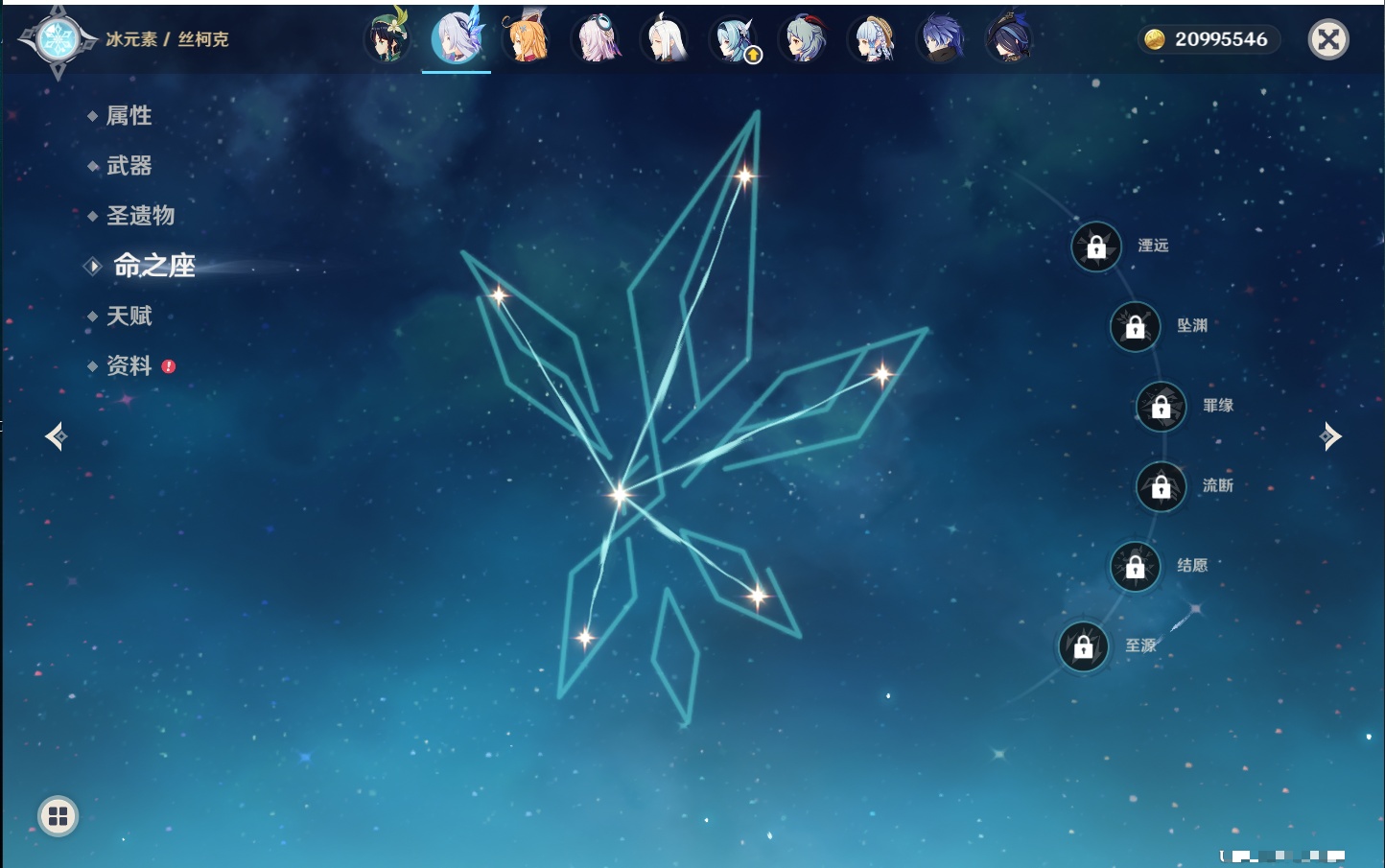This screenshot has height=868, width=1385.
Task: Go to next character with right arrow
Action: [1330, 436]
